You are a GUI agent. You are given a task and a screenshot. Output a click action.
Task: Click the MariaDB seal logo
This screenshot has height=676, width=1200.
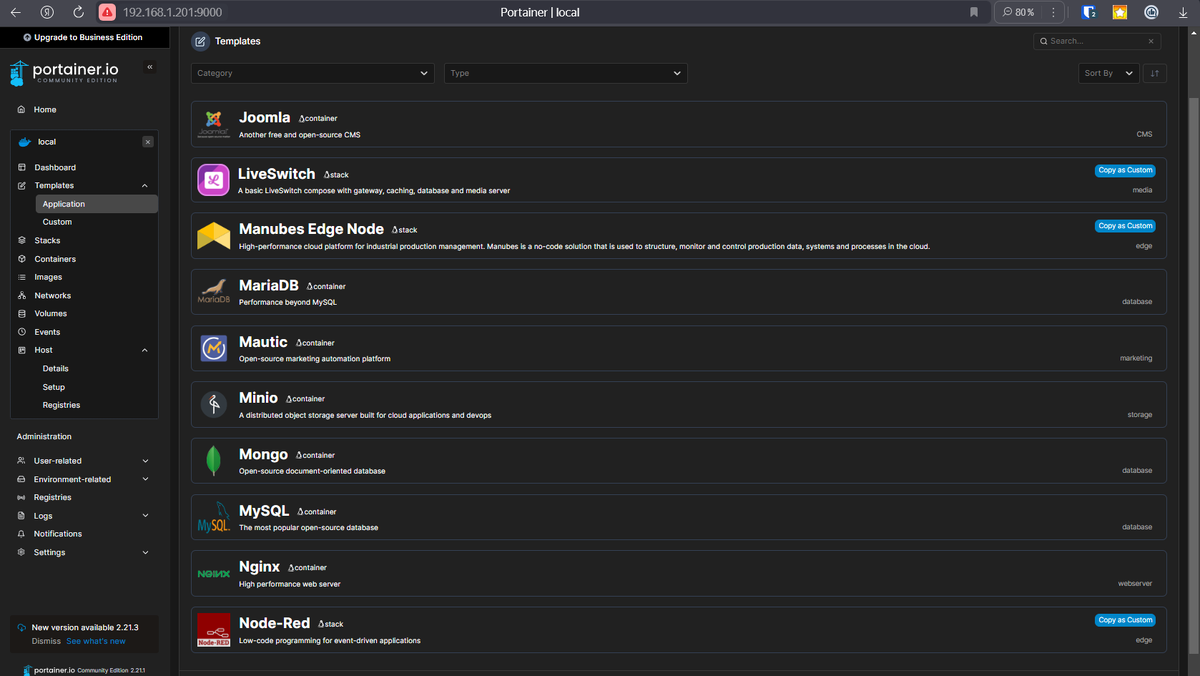pyautogui.click(x=214, y=292)
